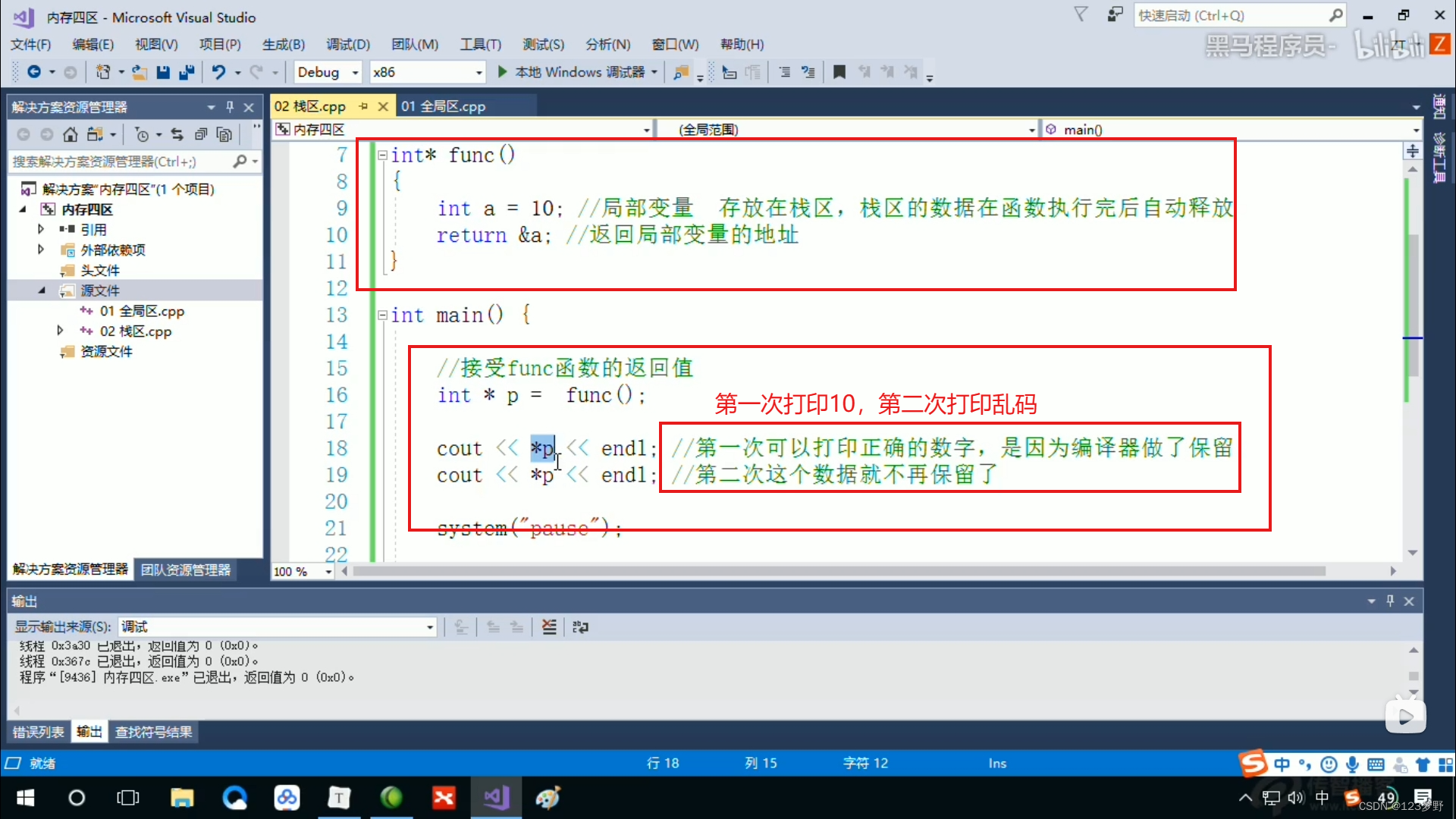The height and width of the screenshot is (819, 1456).
Task: Click the Find in files search icon
Action: coord(680,72)
